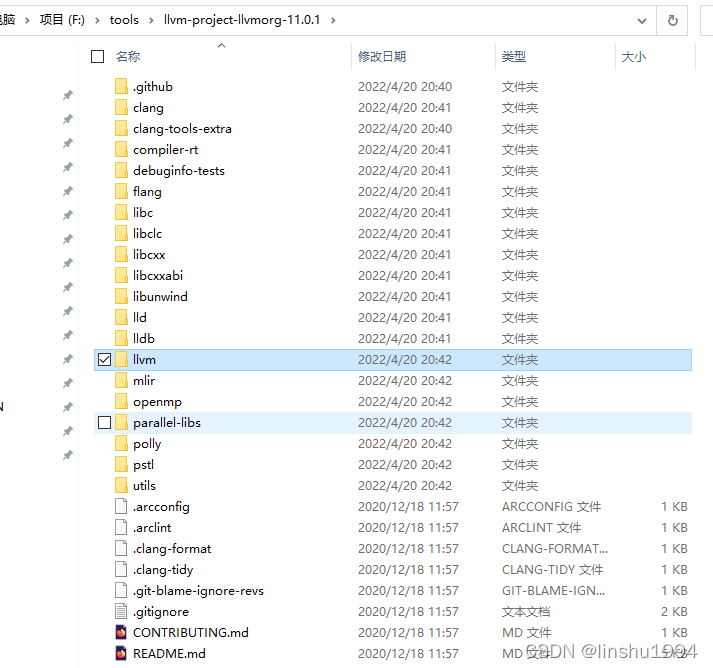Click the .git-blame-ignore-revs file icon

121,590
